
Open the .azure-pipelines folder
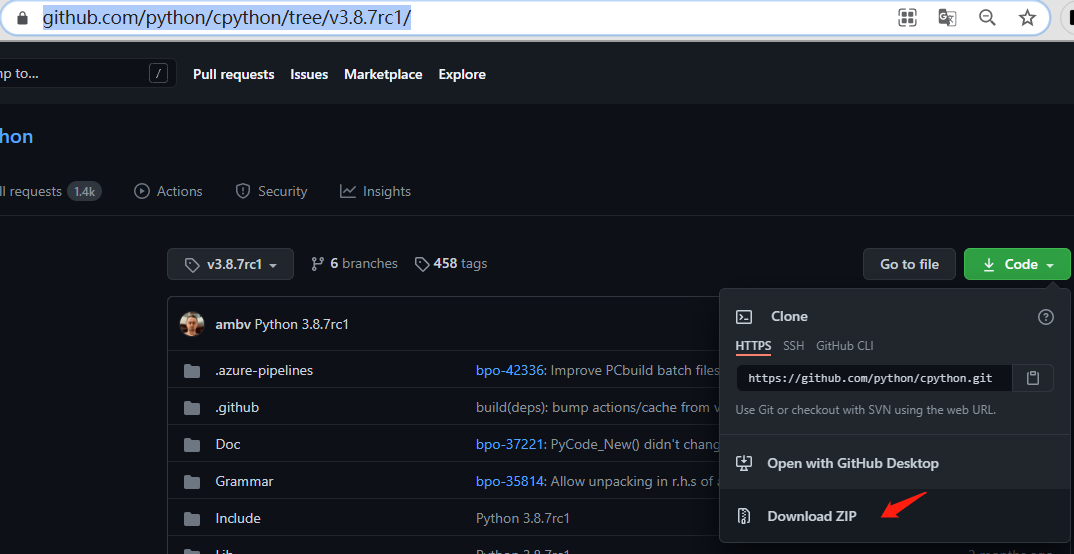click(x=264, y=370)
